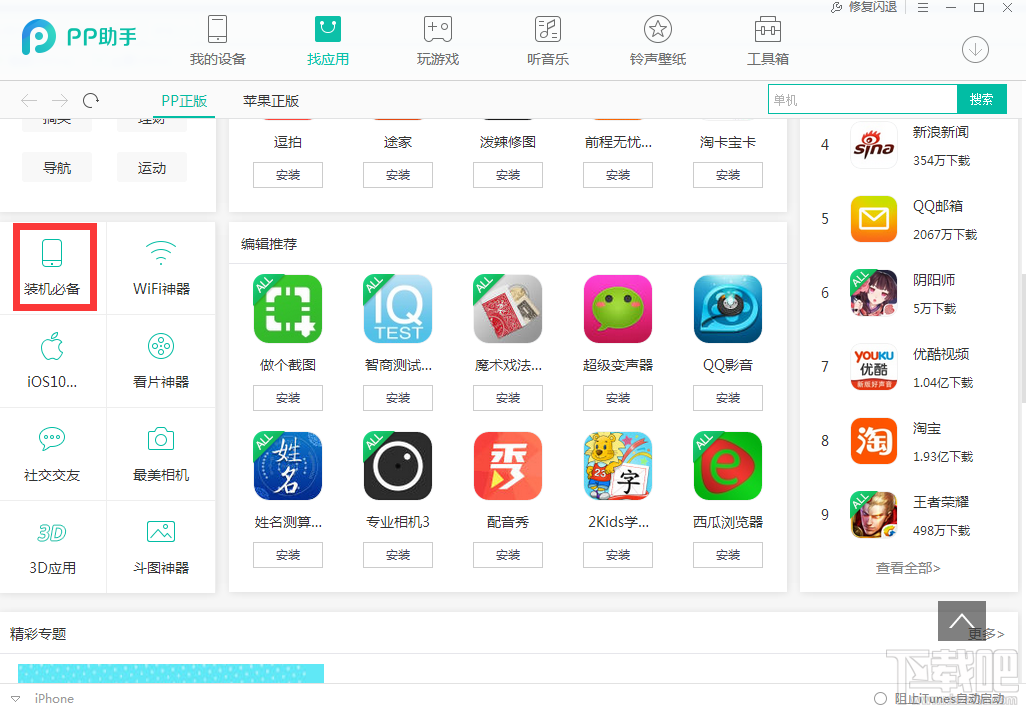Screen dimensions: 1026x710
Task: Expand 更多 in 精彩专题 section
Action: [983, 633]
